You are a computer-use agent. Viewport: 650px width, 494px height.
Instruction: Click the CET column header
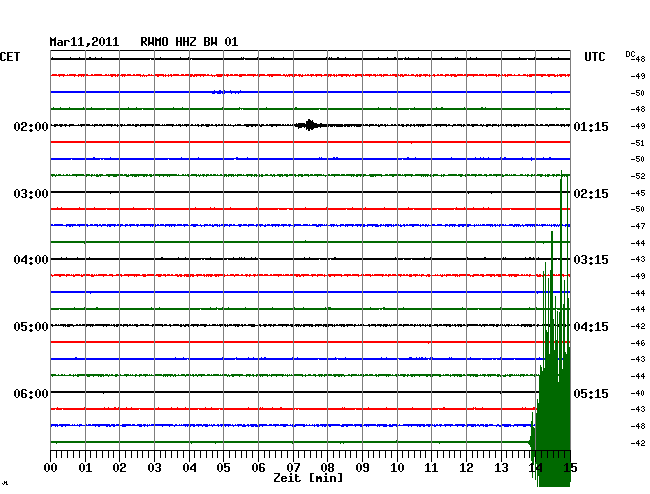coord(10,57)
